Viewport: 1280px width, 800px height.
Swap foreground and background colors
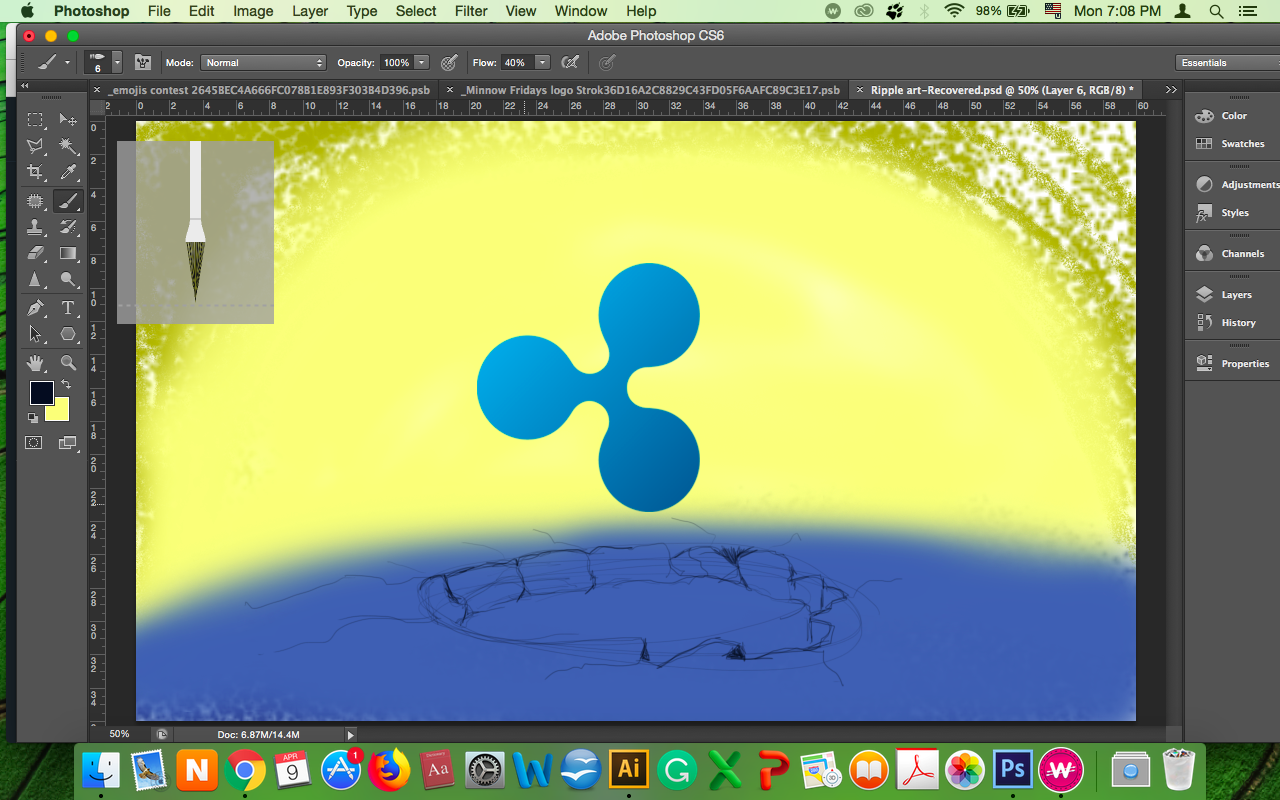coord(66,384)
